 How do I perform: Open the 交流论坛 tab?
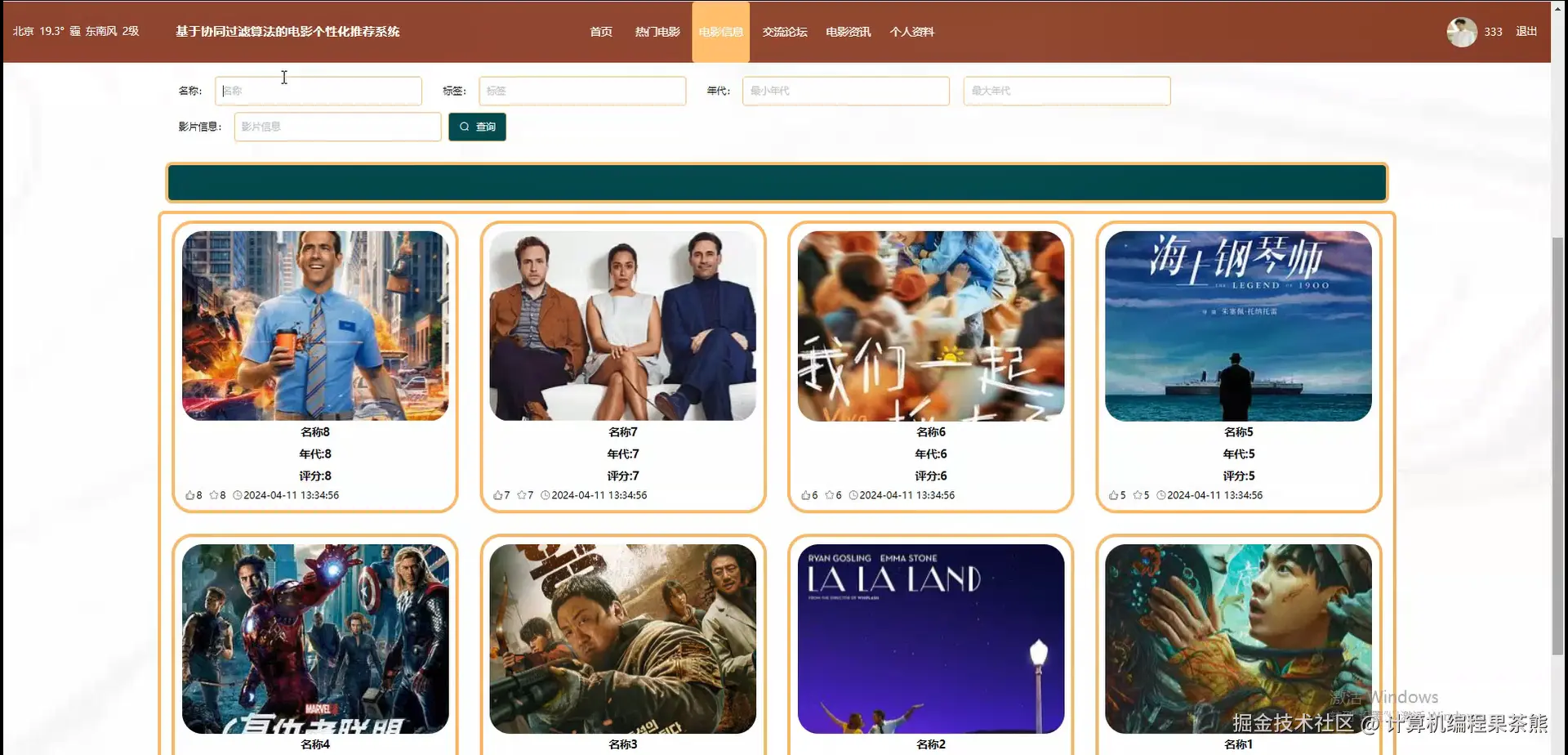(785, 32)
